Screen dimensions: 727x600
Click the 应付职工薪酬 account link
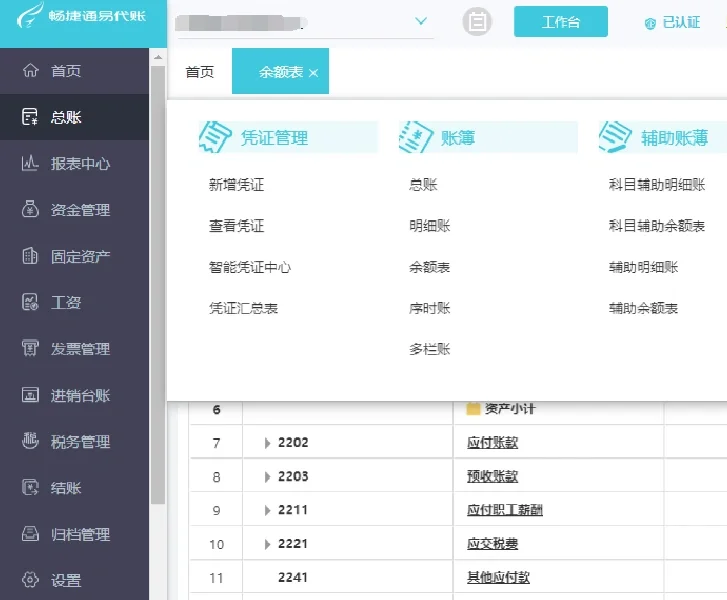(505, 510)
